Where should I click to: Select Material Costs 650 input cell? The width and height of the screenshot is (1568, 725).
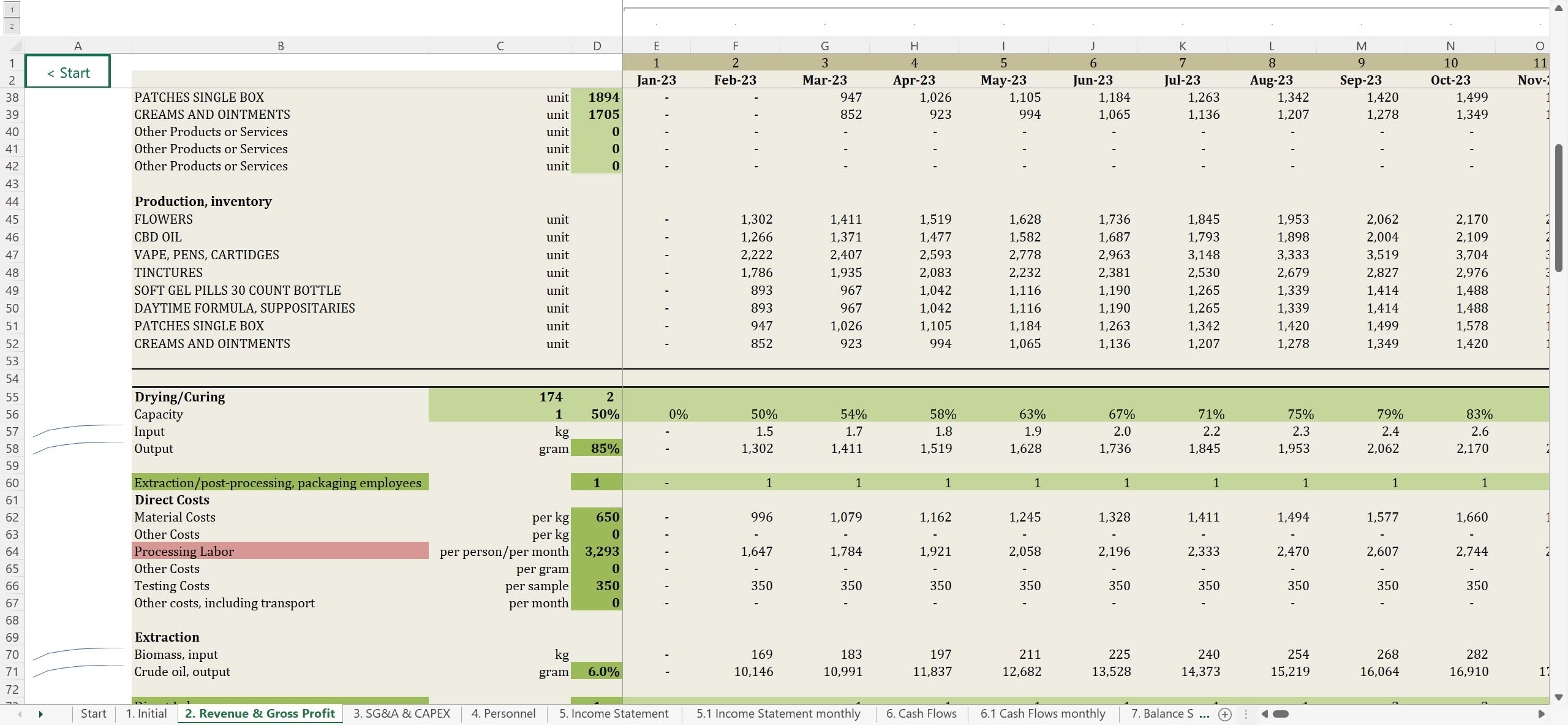[597, 517]
